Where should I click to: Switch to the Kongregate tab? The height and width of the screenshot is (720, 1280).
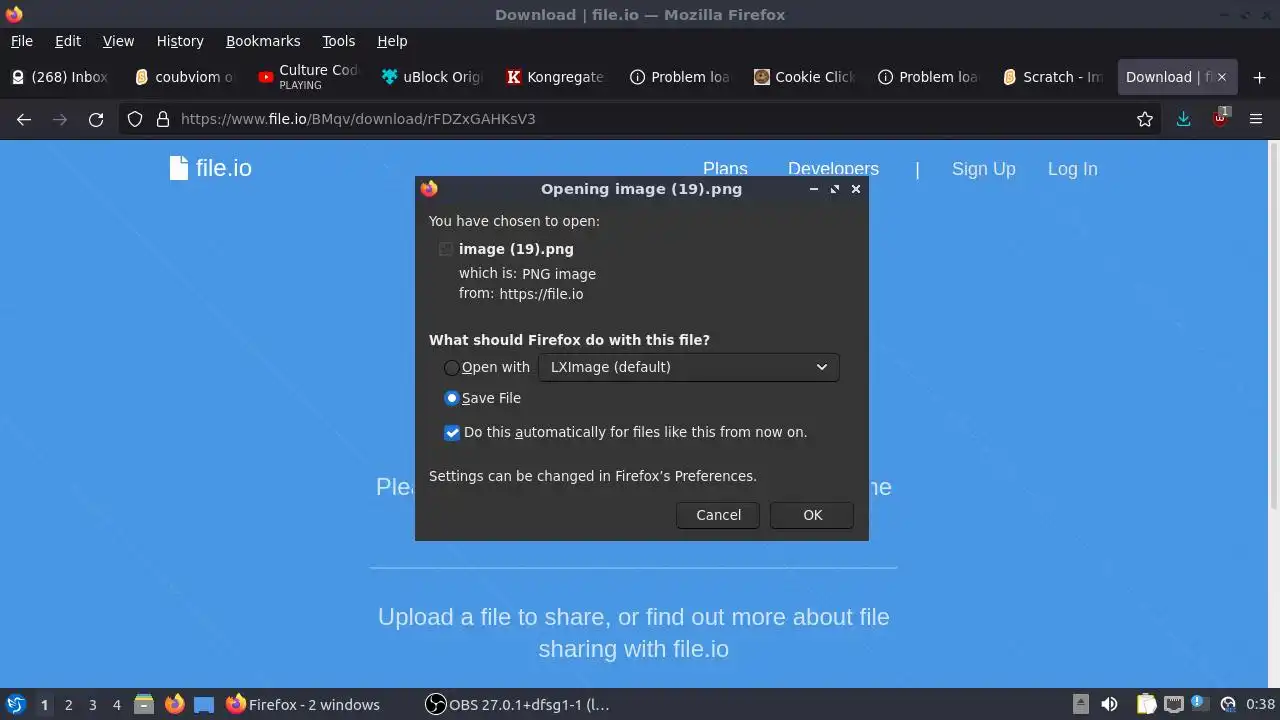556,77
